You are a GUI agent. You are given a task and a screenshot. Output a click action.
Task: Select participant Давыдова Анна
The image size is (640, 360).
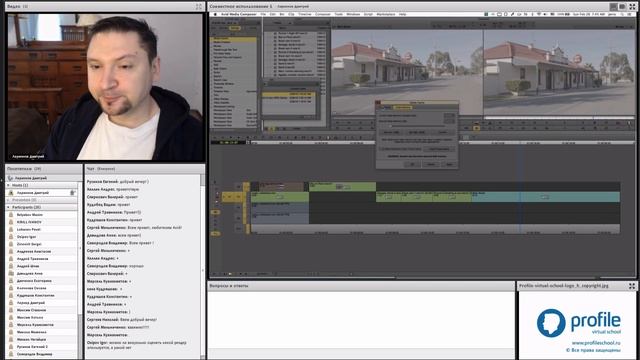tap(29, 273)
